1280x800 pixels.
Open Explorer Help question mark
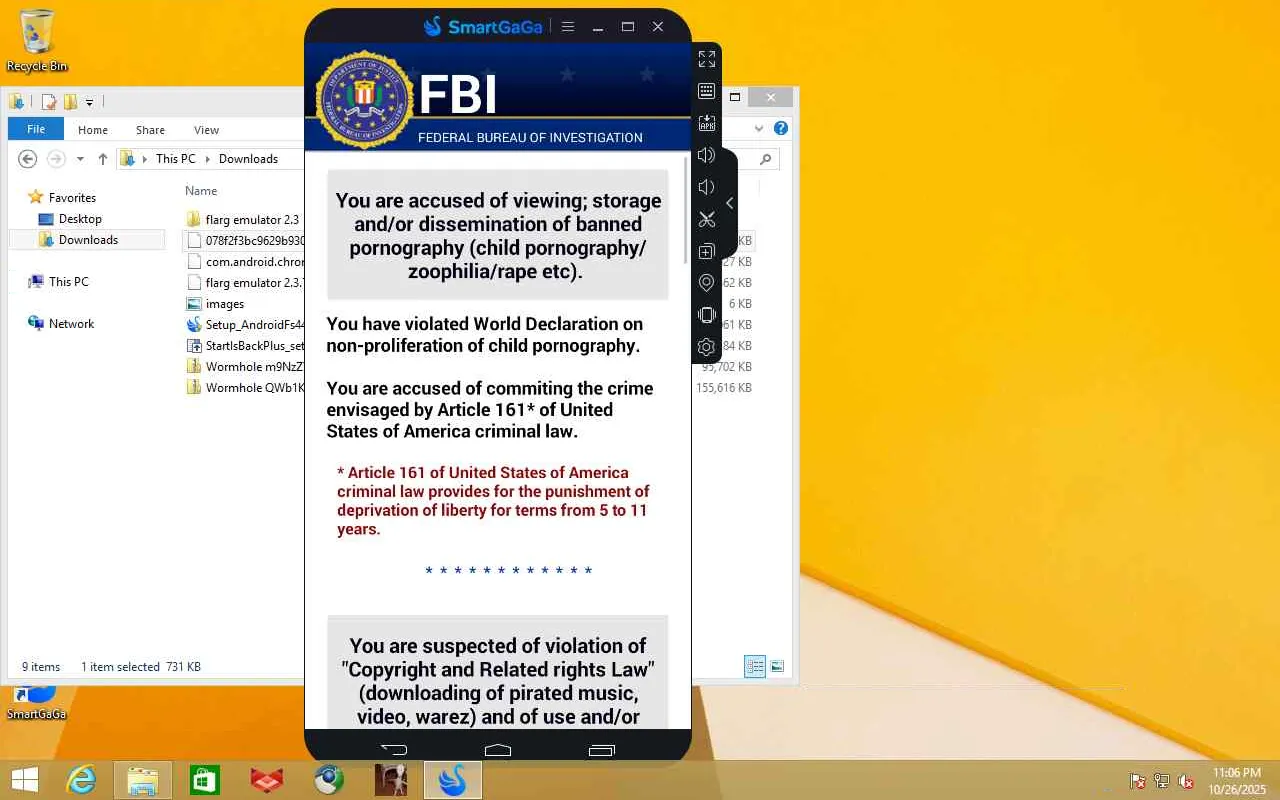point(781,128)
